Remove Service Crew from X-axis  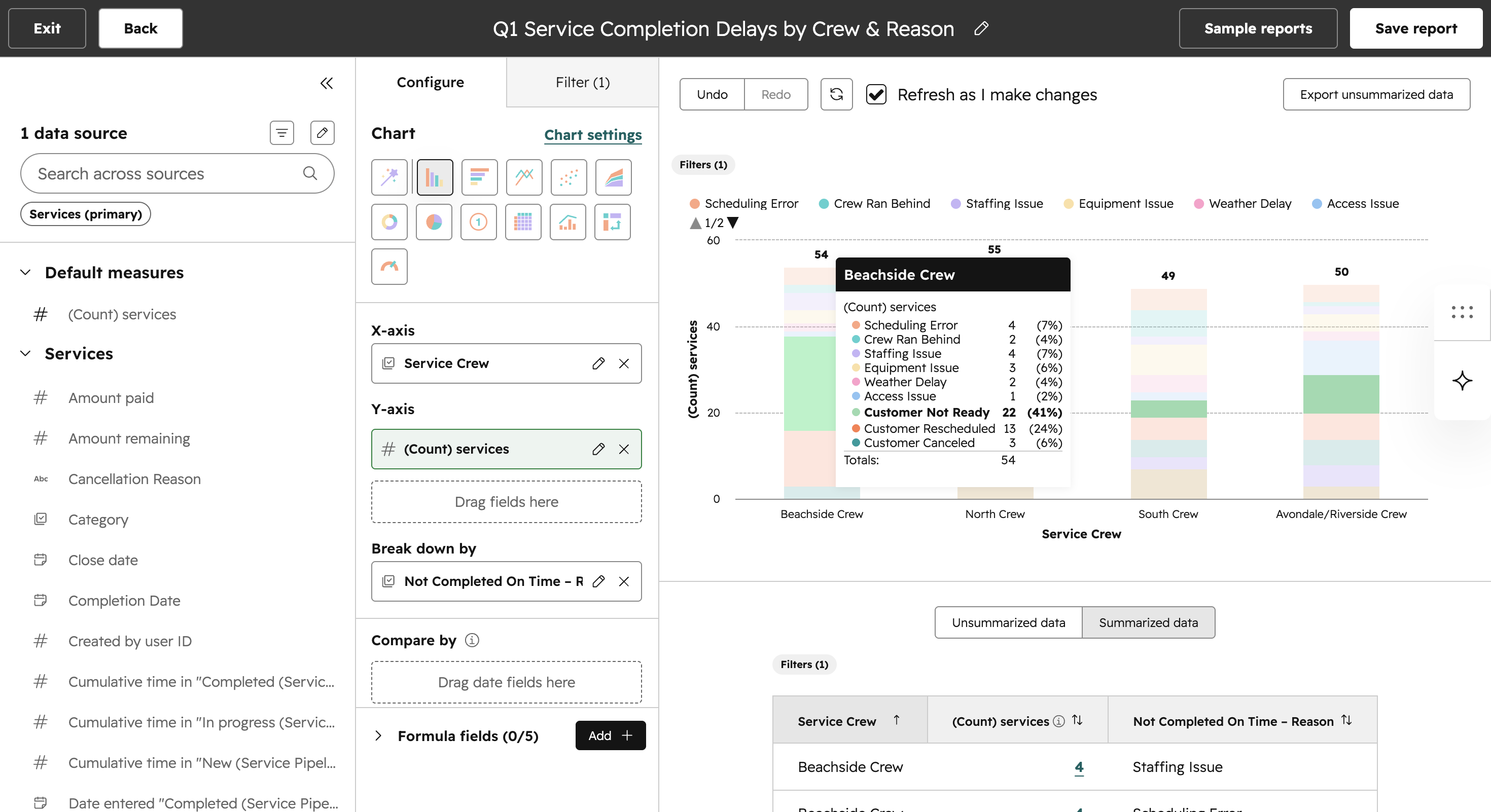(624, 363)
